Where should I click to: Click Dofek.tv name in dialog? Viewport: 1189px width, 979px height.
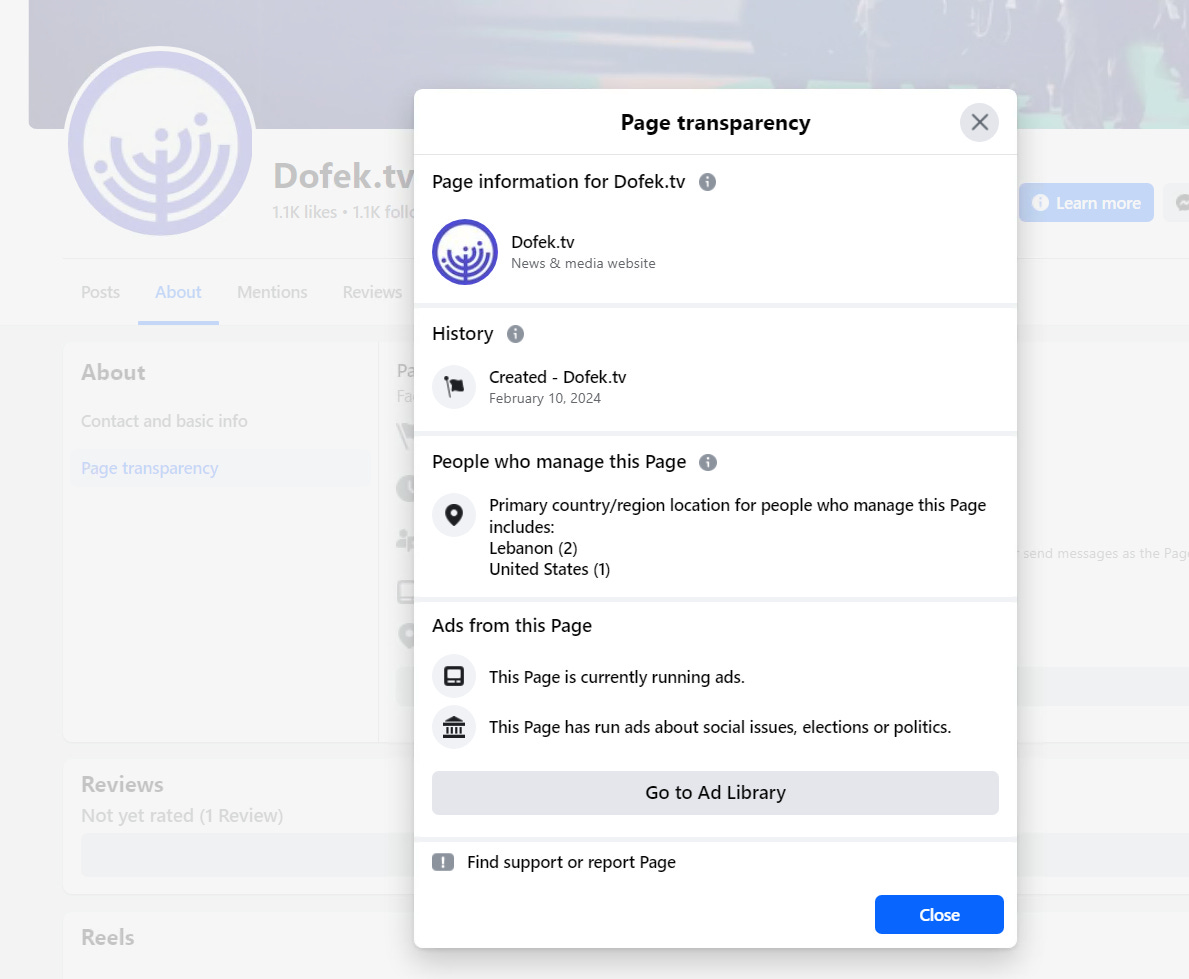pos(543,242)
